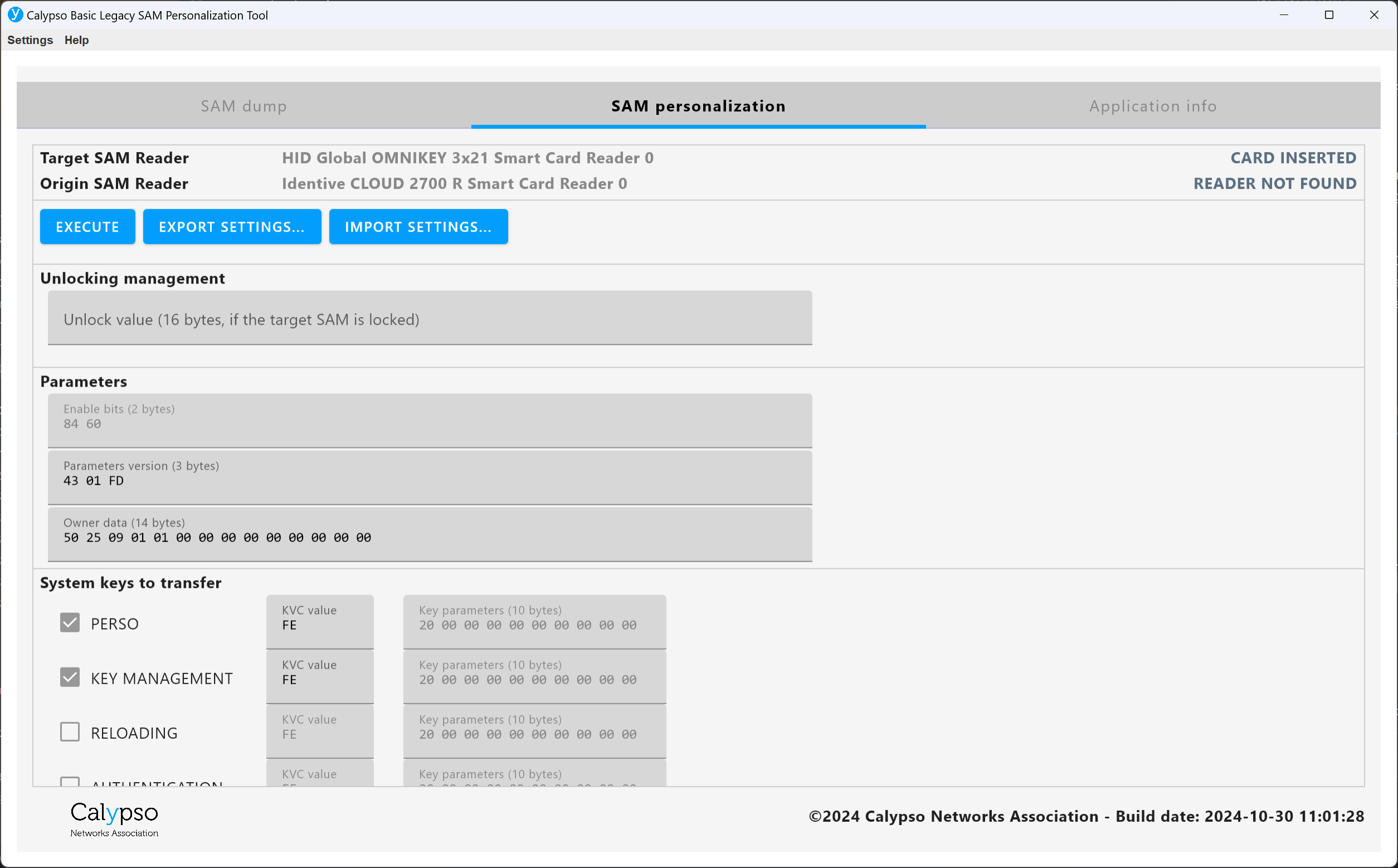Click the CARD INSERTED status text
The image size is (1398, 868).
1293,158
